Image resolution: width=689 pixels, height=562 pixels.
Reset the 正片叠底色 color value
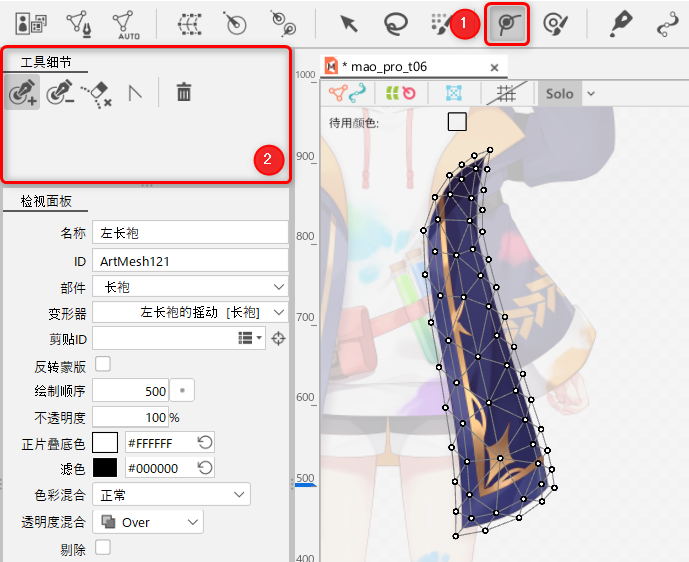click(x=205, y=442)
